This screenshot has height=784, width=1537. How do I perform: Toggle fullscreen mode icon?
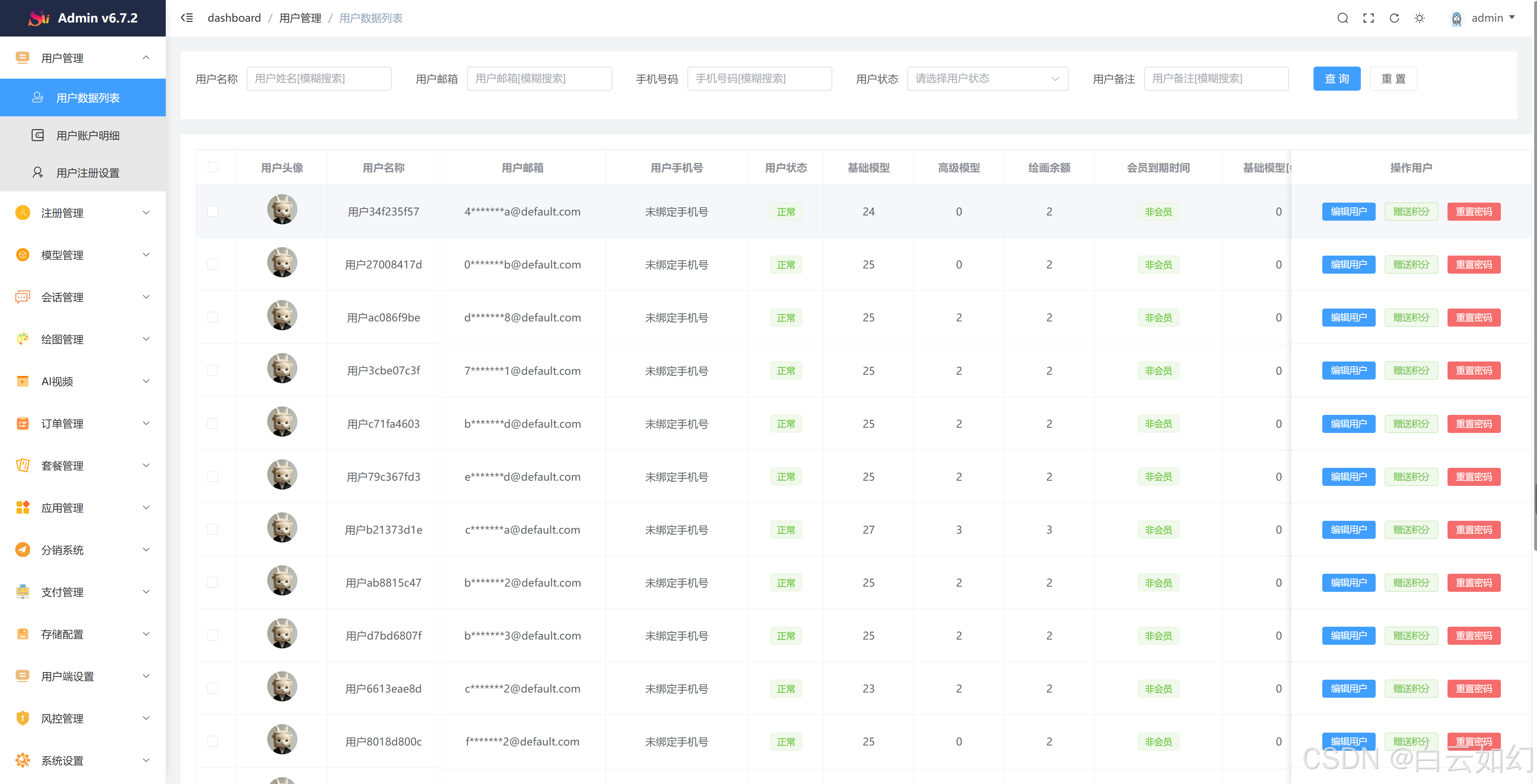(x=1368, y=18)
